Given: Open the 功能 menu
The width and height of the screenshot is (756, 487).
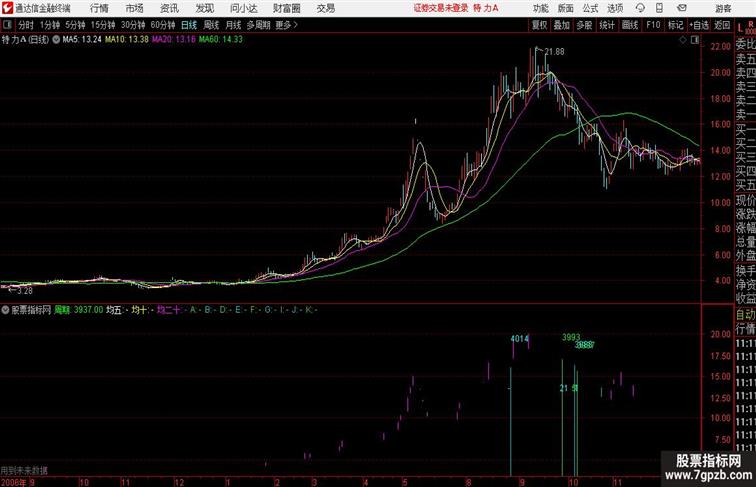Looking at the screenshot, I should point(540,8).
